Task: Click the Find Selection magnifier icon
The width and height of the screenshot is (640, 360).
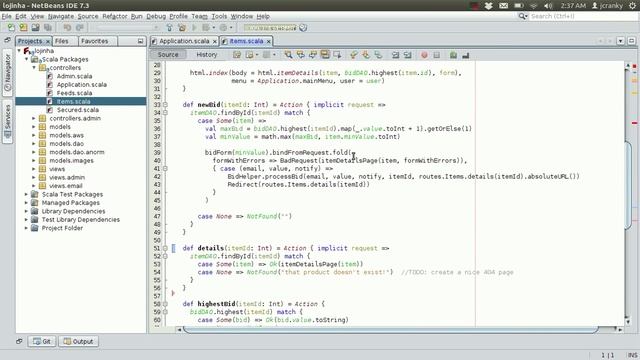Action: (x=289, y=55)
